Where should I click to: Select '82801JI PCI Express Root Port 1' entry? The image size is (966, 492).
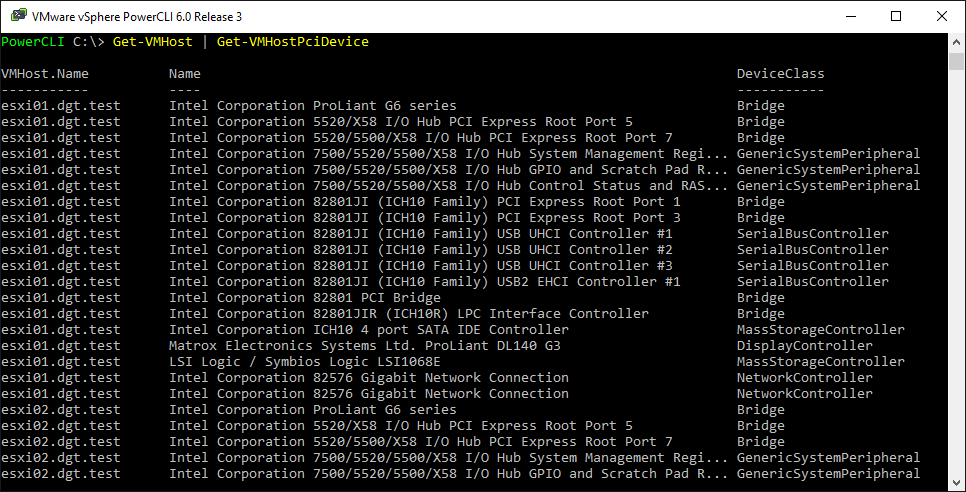click(x=425, y=202)
